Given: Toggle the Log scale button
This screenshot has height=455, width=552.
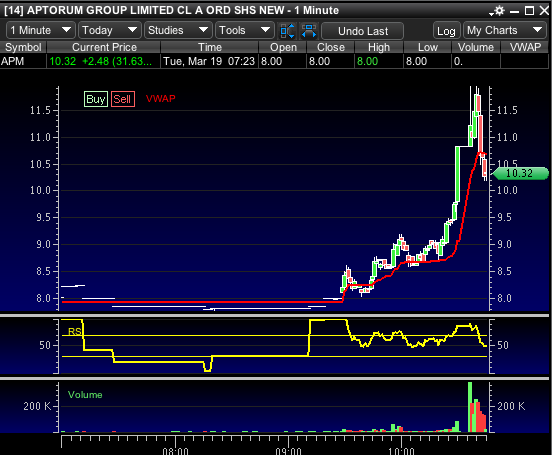Looking at the screenshot, I should [x=446, y=31].
